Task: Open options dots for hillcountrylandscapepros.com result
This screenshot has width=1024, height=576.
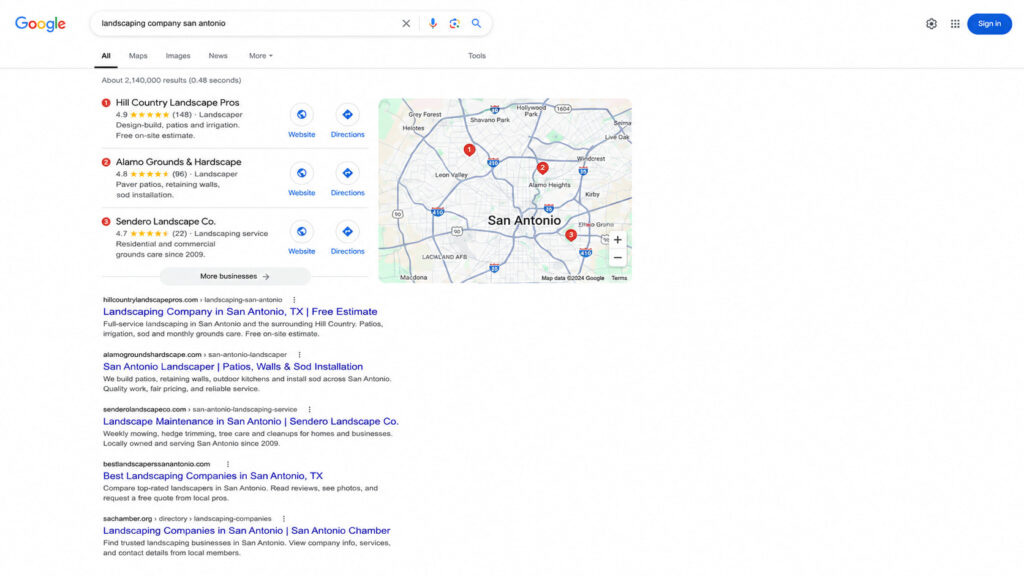Action: point(294,300)
